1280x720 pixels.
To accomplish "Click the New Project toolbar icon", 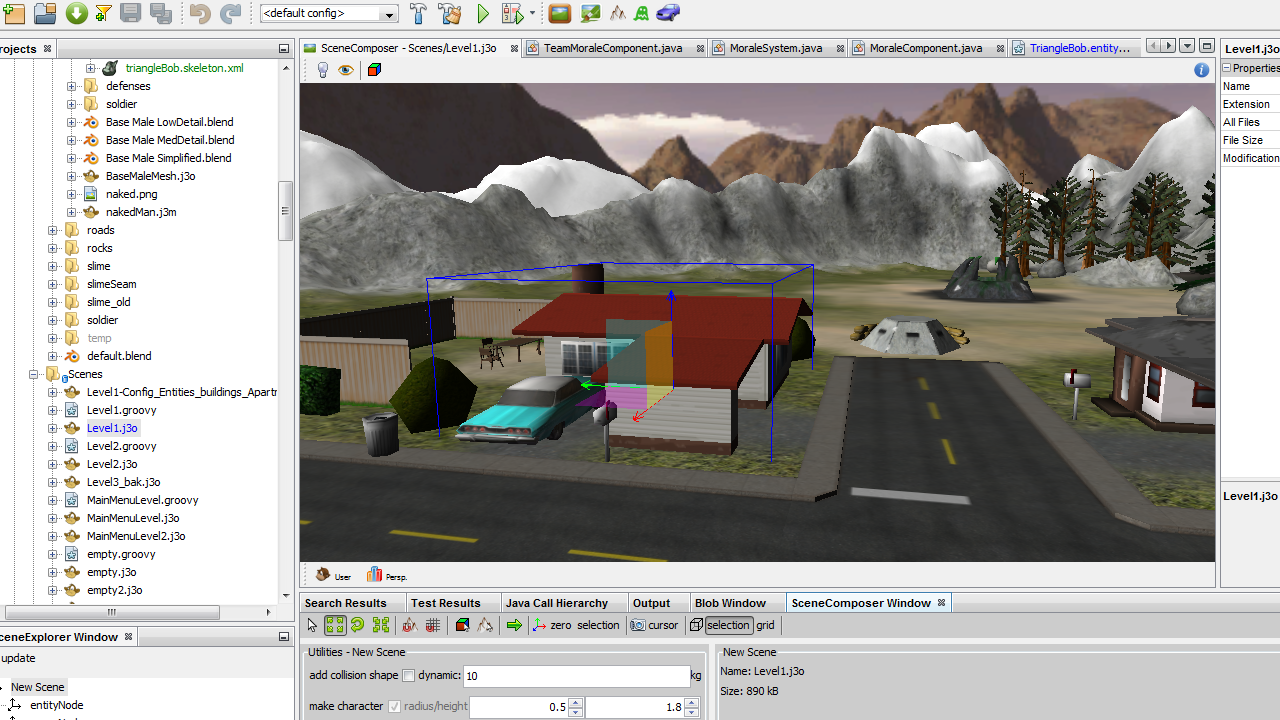I will 14,14.
